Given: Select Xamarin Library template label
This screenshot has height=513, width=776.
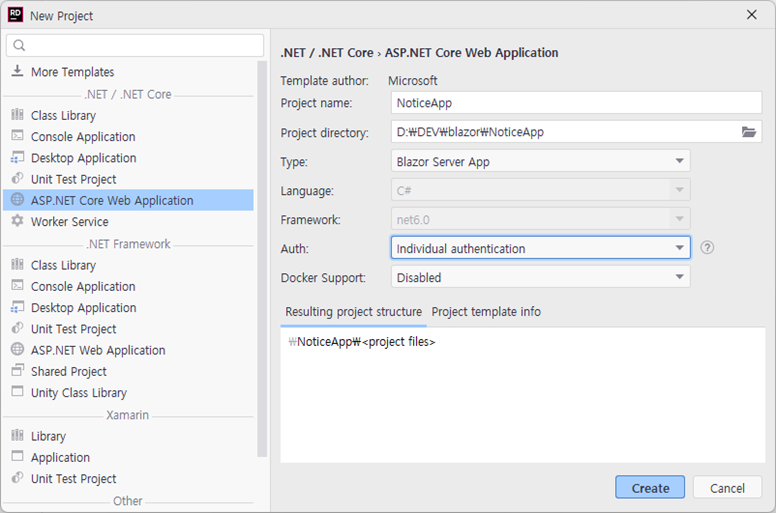Looking at the screenshot, I should click(48, 436).
